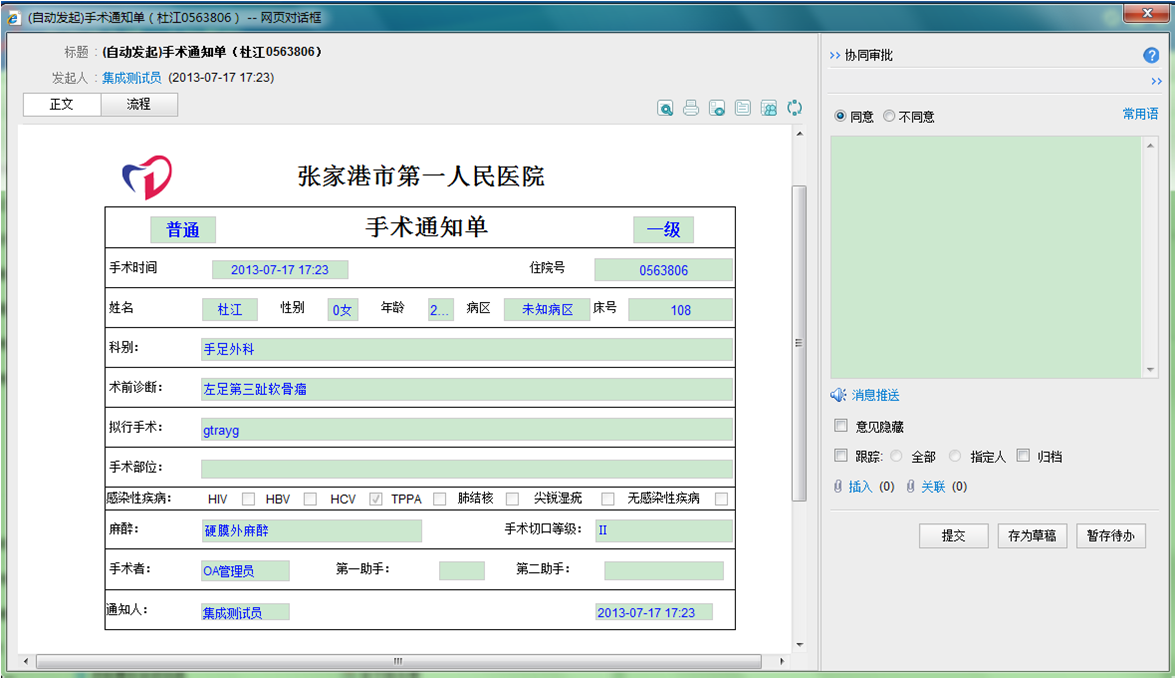Enable the 意见隐藏 checkbox
Screen dimensions: 1176x679
[x=841, y=426]
